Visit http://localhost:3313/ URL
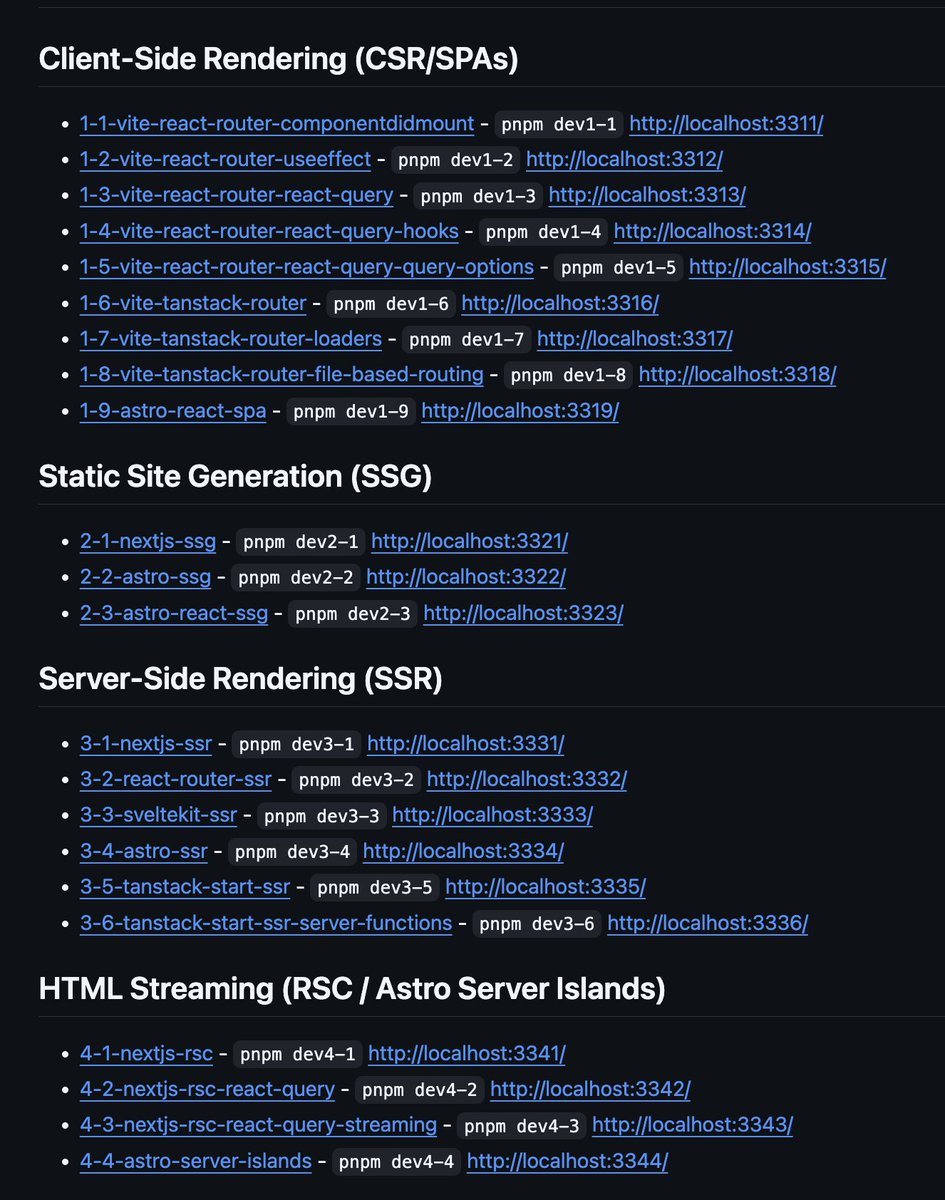 647,196
